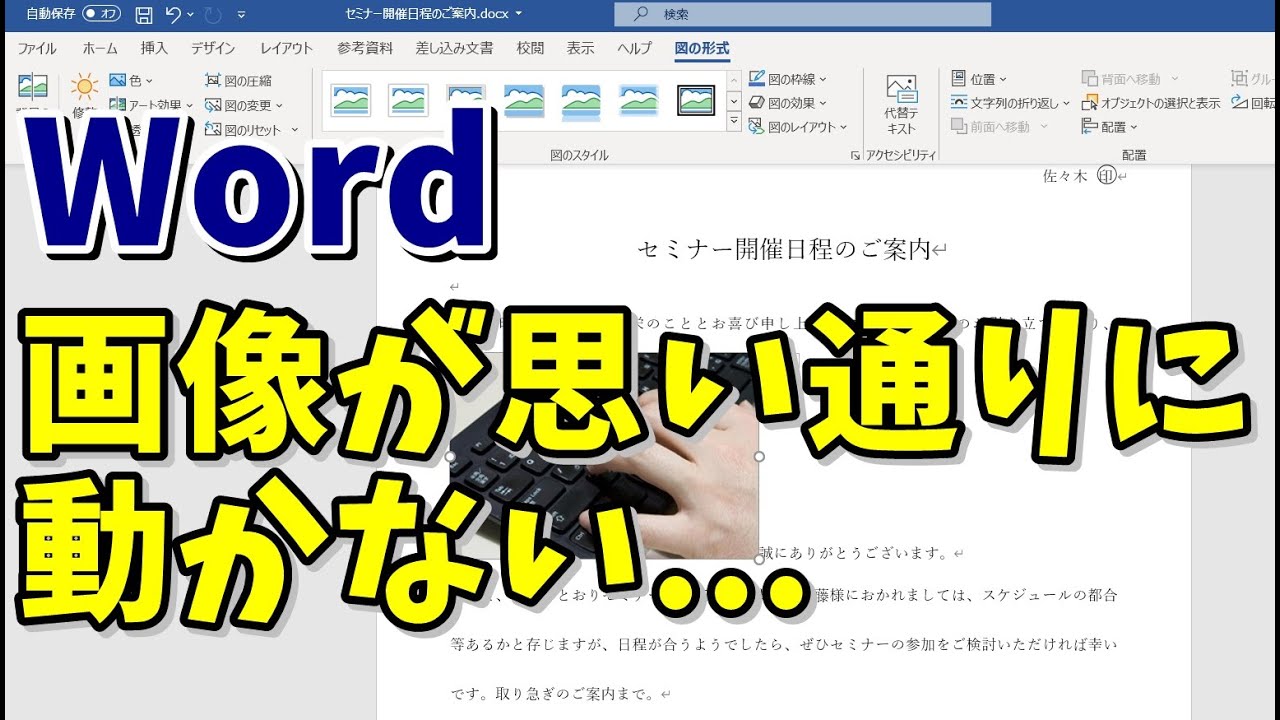Screen dimensions: 1280x720
Task: Click the Save floppy disk icon
Action: (144, 14)
